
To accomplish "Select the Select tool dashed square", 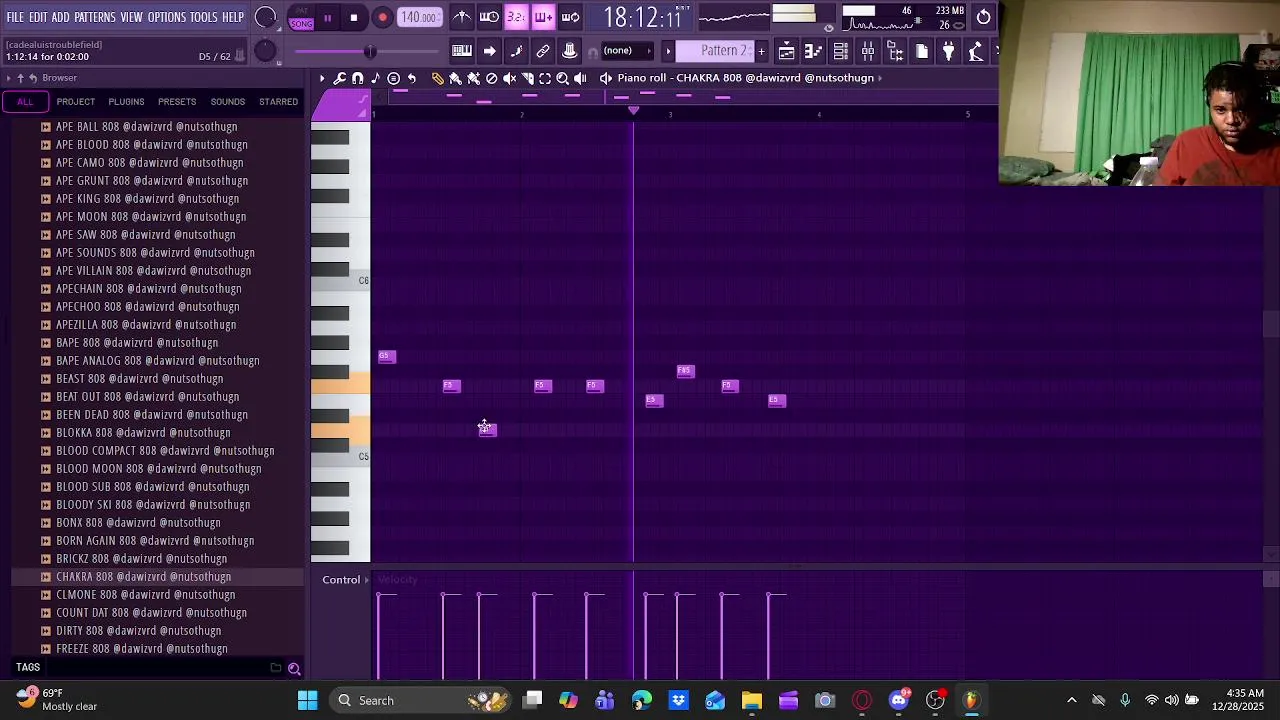I will [545, 78].
